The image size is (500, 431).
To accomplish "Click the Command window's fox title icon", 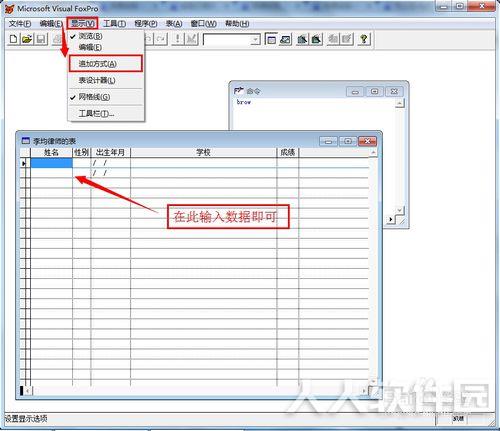I will [x=239, y=91].
